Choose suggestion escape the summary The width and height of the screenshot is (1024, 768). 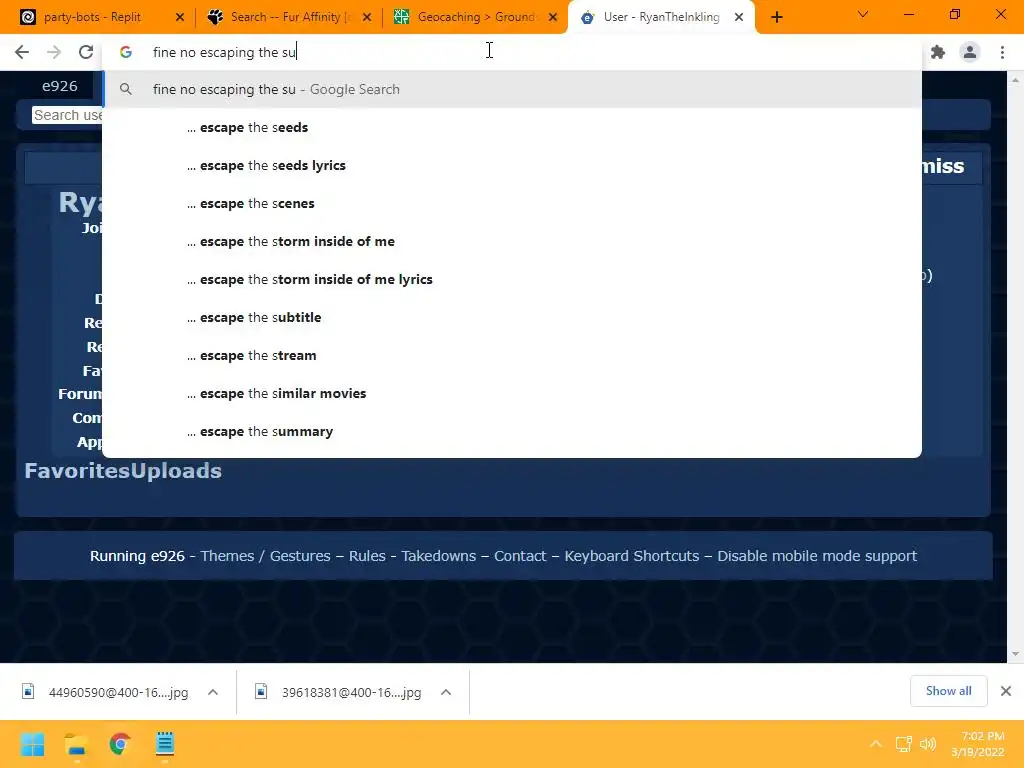tap(512, 432)
